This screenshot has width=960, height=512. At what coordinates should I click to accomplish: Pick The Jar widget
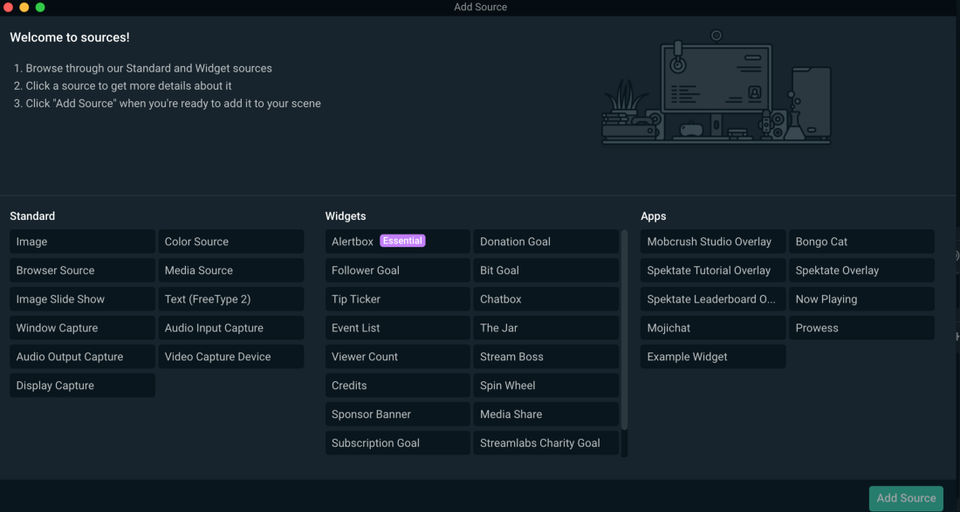click(x=546, y=328)
